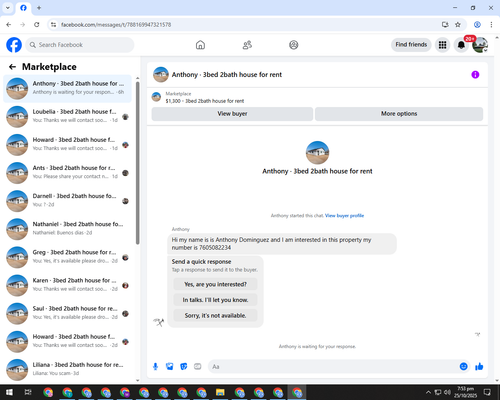This screenshot has height=400, width=500.
Task: Go back in the browser
Action: pyautogui.click(x=9, y=25)
